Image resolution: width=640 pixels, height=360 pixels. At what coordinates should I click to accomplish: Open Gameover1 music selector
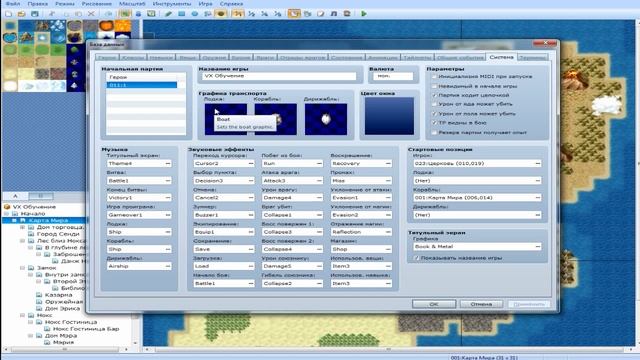click(139, 215)
